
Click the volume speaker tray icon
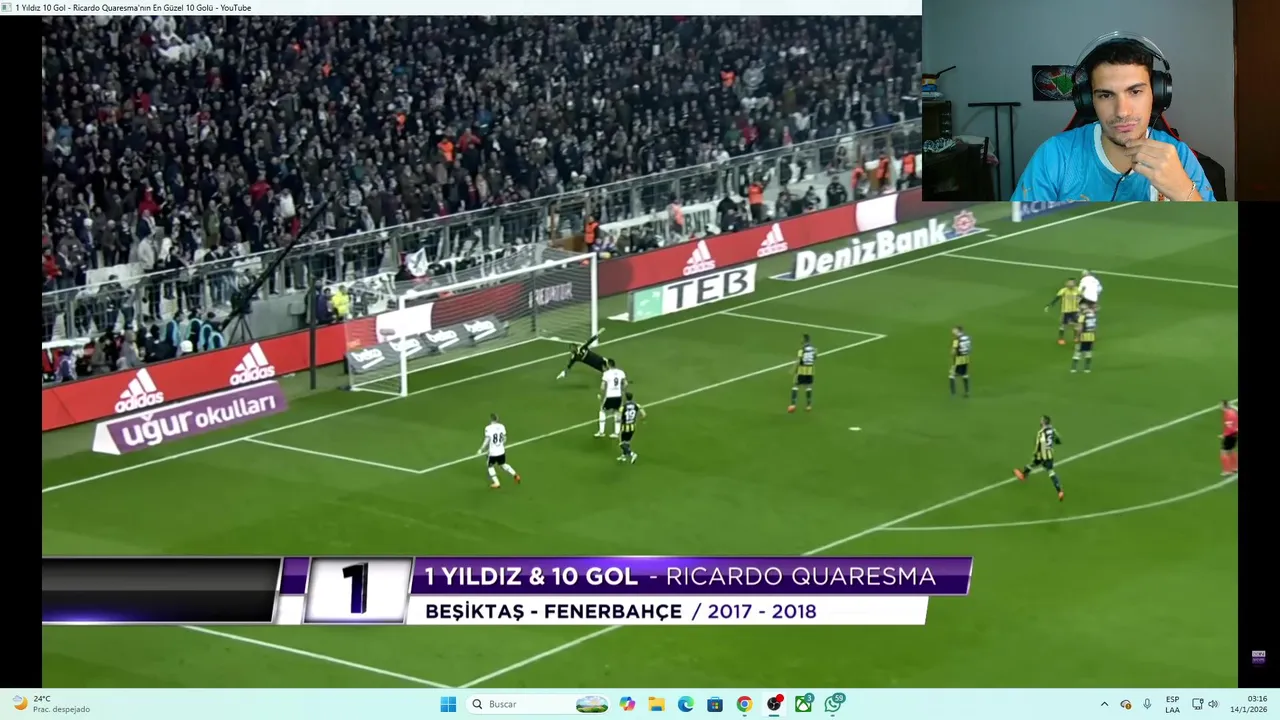[x=1213, y=704]
